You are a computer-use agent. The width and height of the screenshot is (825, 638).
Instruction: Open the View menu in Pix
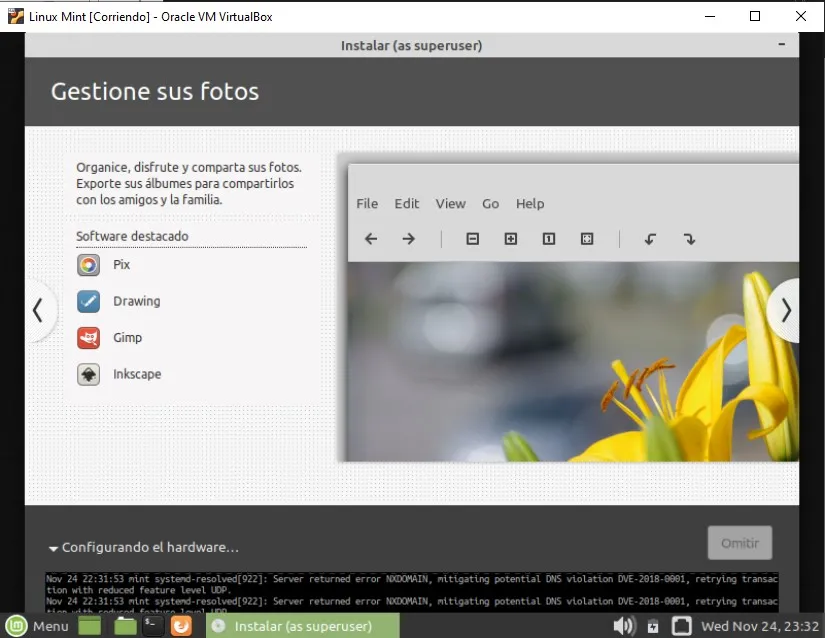pyautogui.click(x=450, y=204)
